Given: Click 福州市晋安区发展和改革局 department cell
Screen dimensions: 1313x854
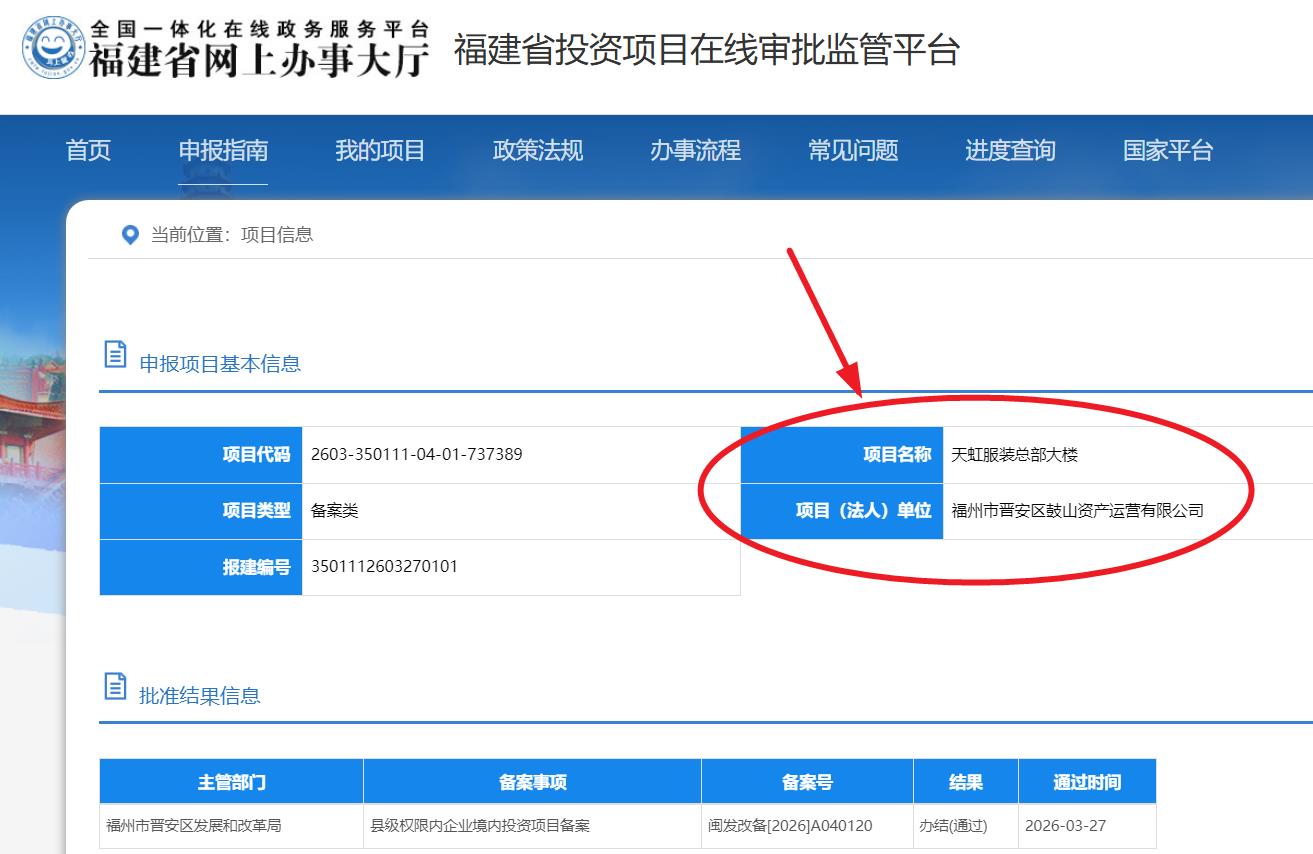Looking at the screenshot, I should [x=194, y=826].
